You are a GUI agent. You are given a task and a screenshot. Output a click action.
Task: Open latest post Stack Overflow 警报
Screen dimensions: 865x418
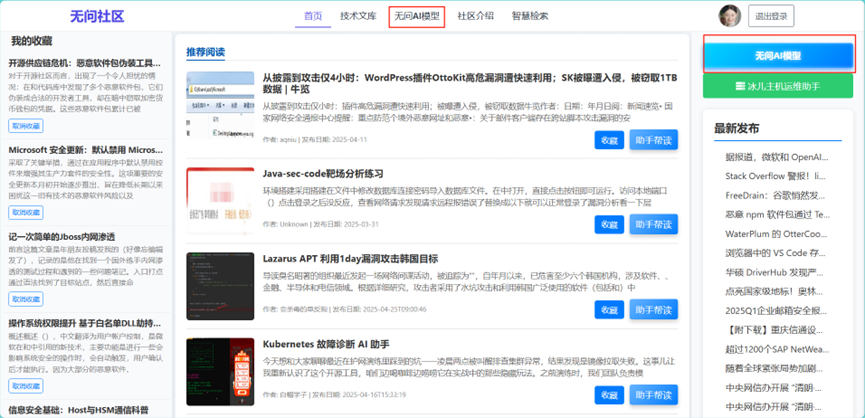(776, 176)
